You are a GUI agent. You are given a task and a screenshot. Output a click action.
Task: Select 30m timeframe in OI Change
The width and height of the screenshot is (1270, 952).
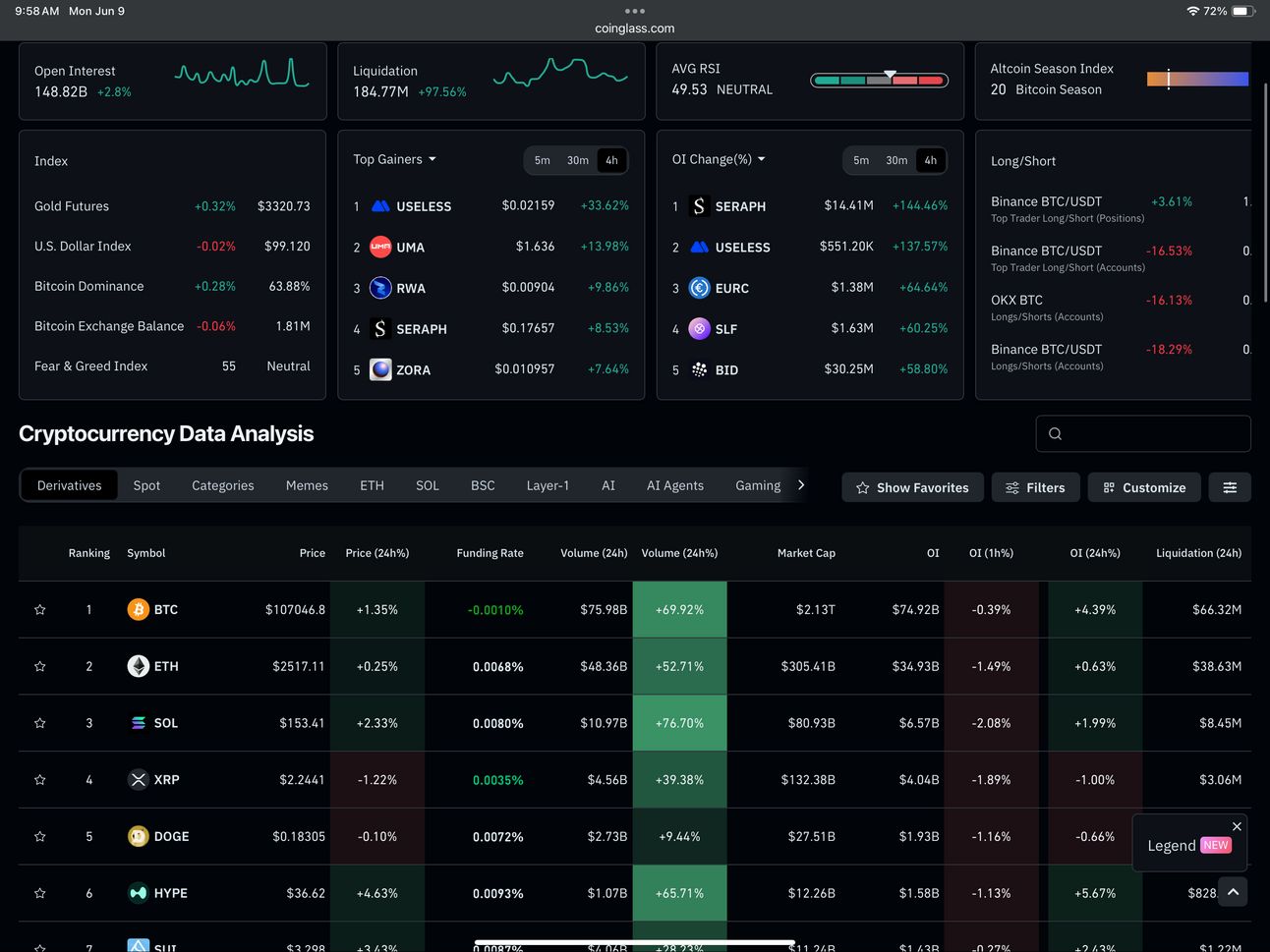coord(896,160)
